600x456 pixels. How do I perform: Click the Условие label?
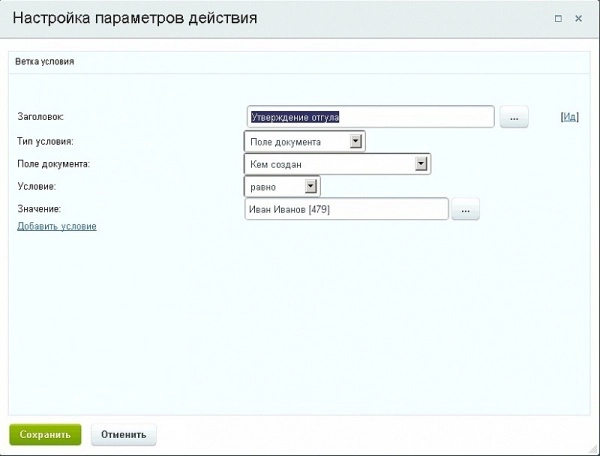(x=36, y=187)
